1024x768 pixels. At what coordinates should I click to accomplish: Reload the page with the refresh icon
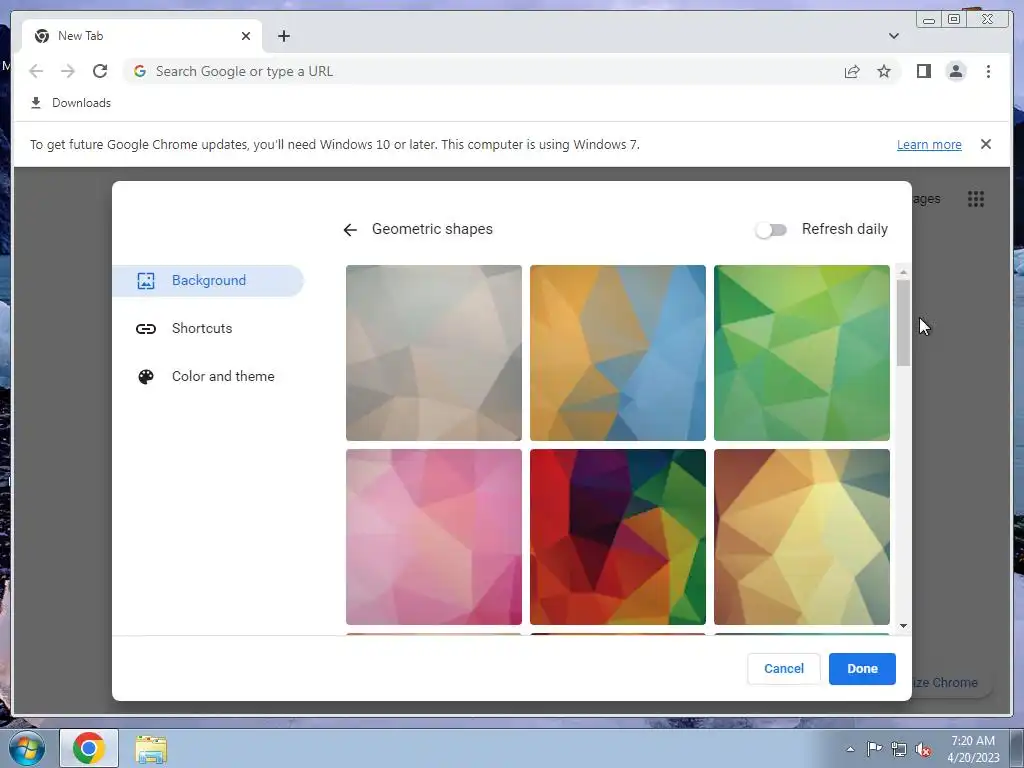tap(100, 71)
